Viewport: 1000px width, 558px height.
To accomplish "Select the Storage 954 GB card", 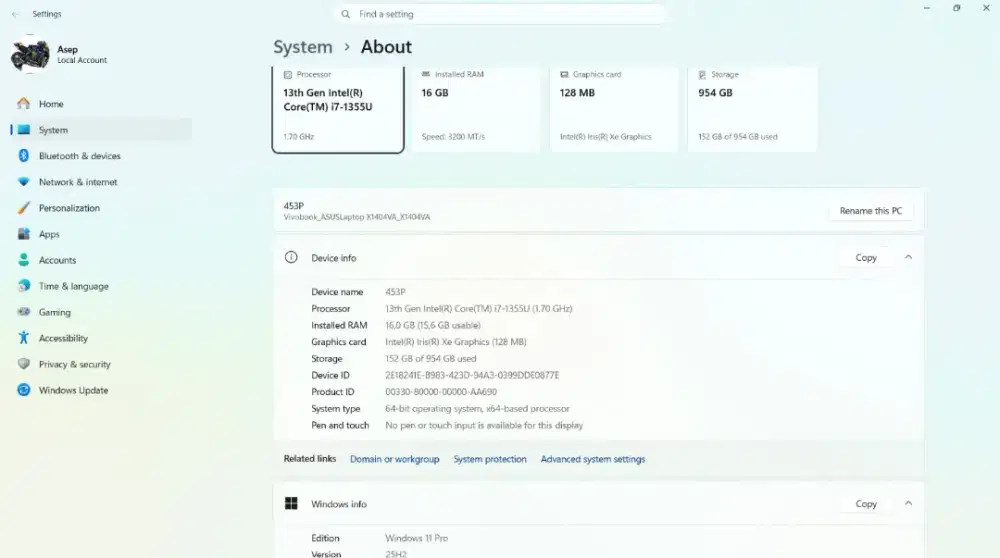I will click(x=753, y=108).
